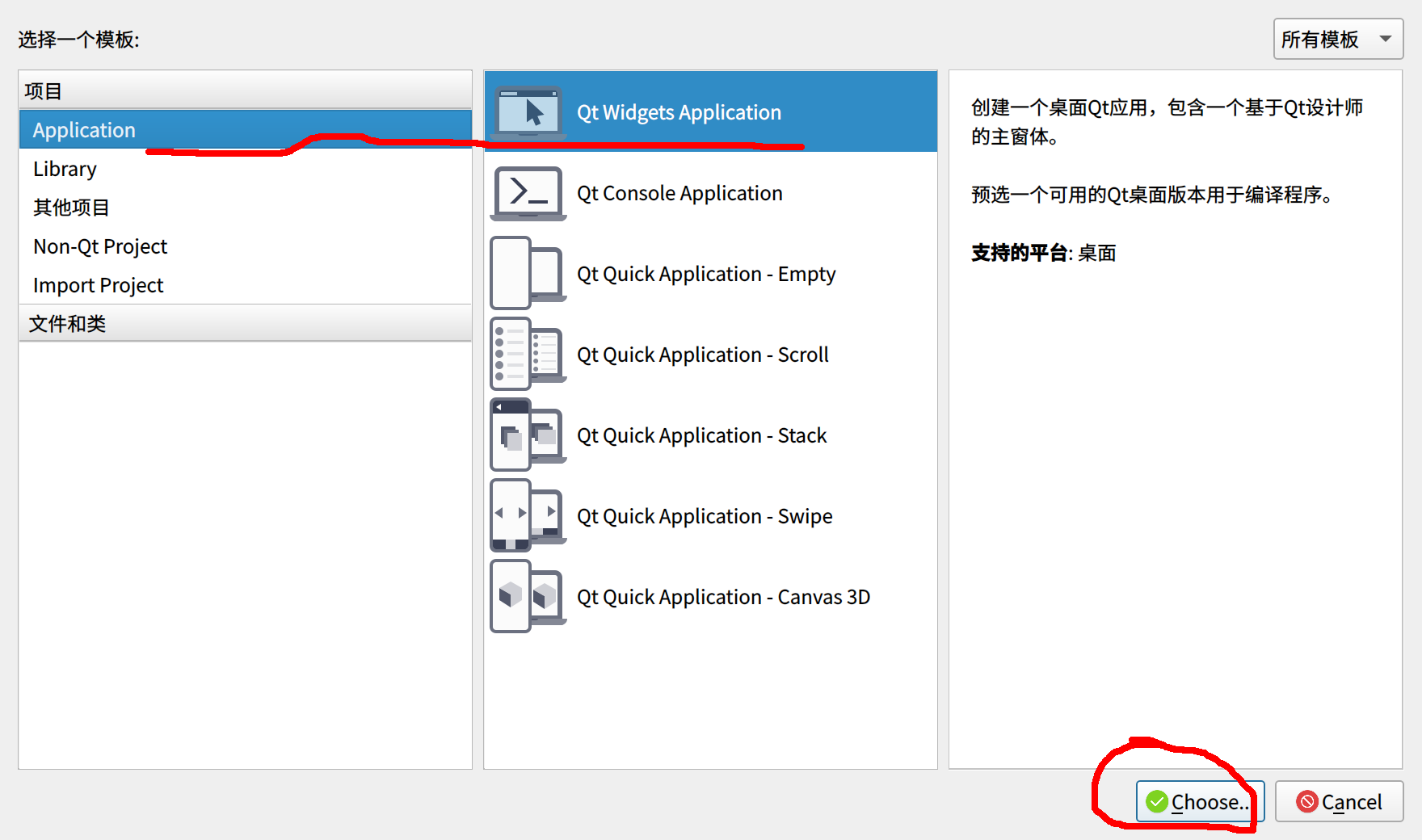
Task: Select the Non-Qt Project category
Action: click(x=99, y=246)
